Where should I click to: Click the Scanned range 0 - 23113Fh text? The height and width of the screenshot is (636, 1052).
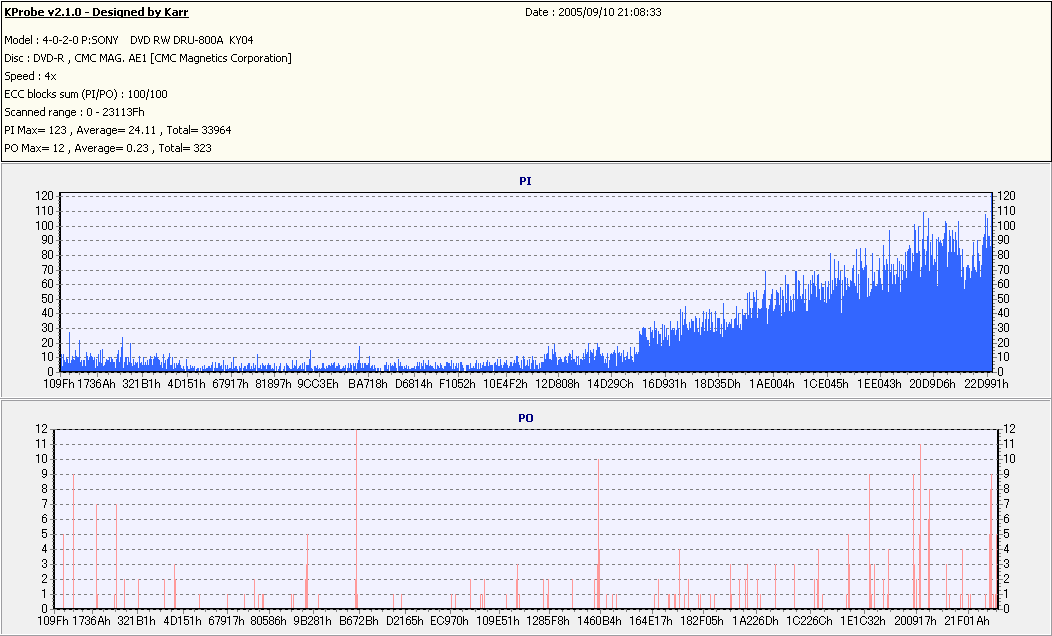74,112
